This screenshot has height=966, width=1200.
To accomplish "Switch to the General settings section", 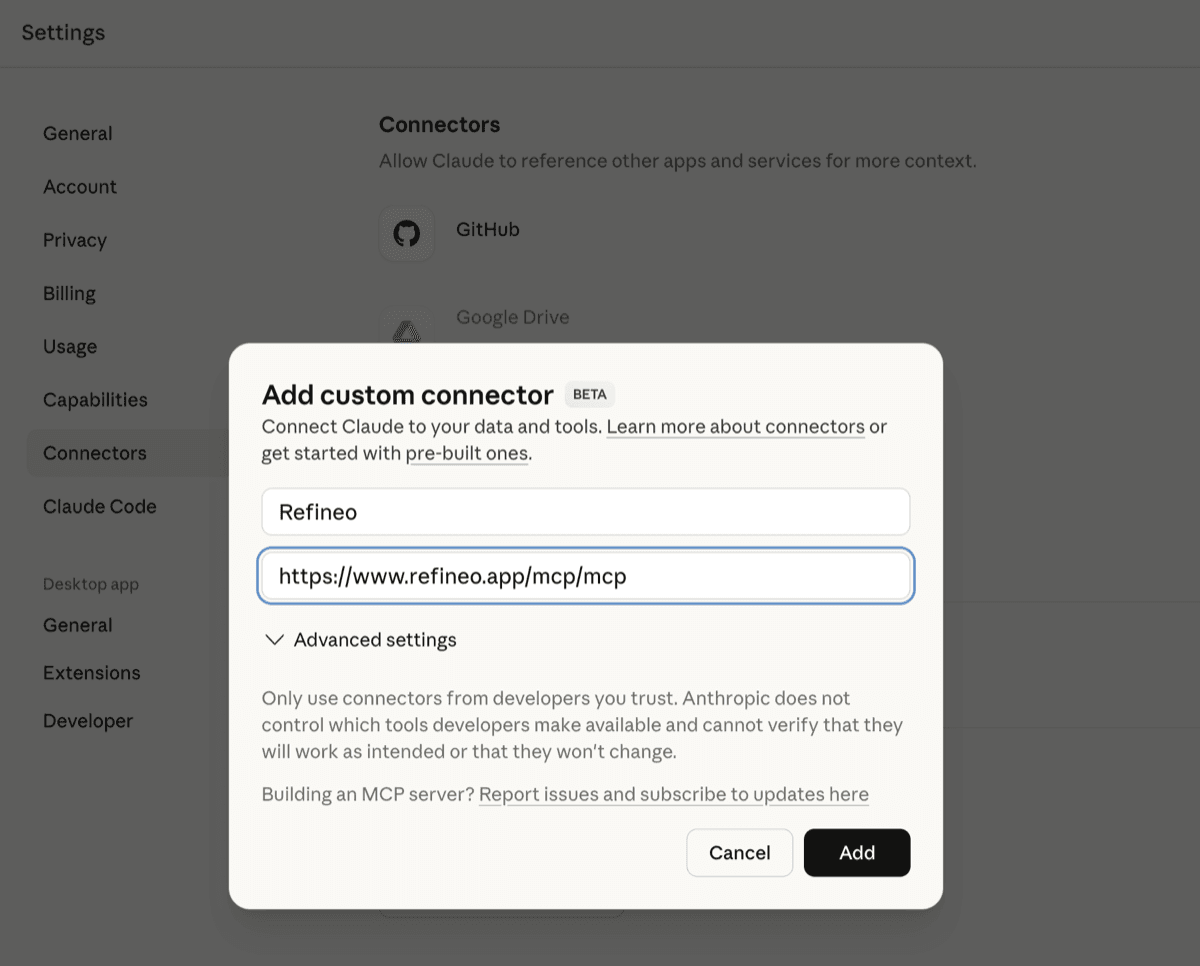I will click(x=77, y=132).
